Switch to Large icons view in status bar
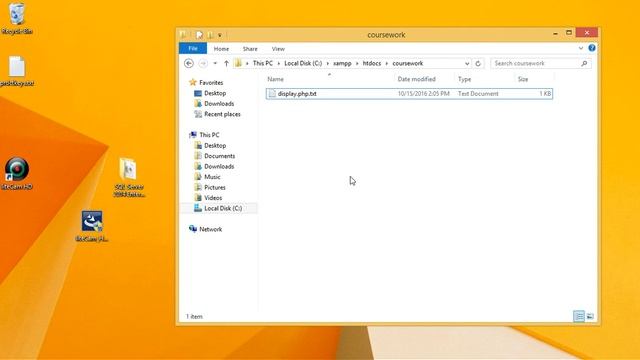The height and width of the screenshot is (360, 640). pyautogui.click(x=590, y=316)
